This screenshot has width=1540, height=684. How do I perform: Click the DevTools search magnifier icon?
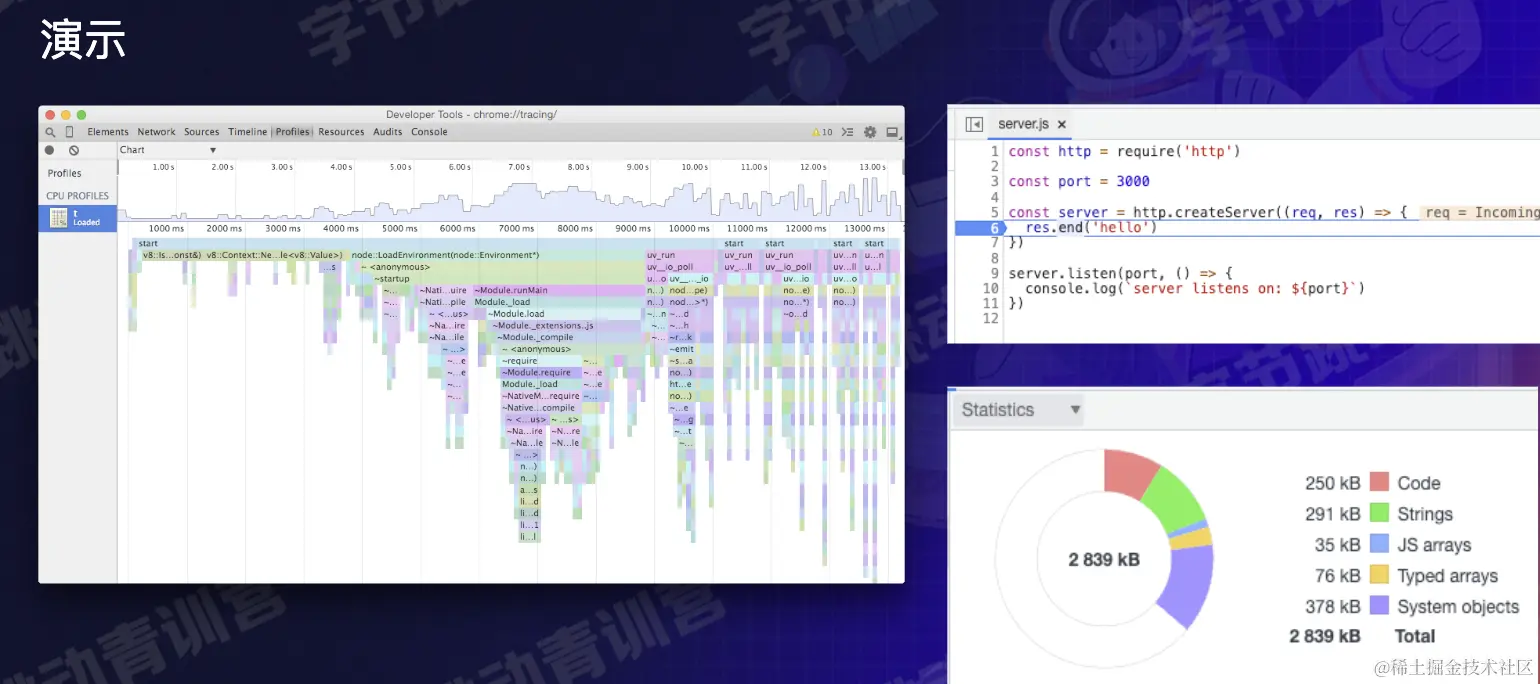[51, 132]
